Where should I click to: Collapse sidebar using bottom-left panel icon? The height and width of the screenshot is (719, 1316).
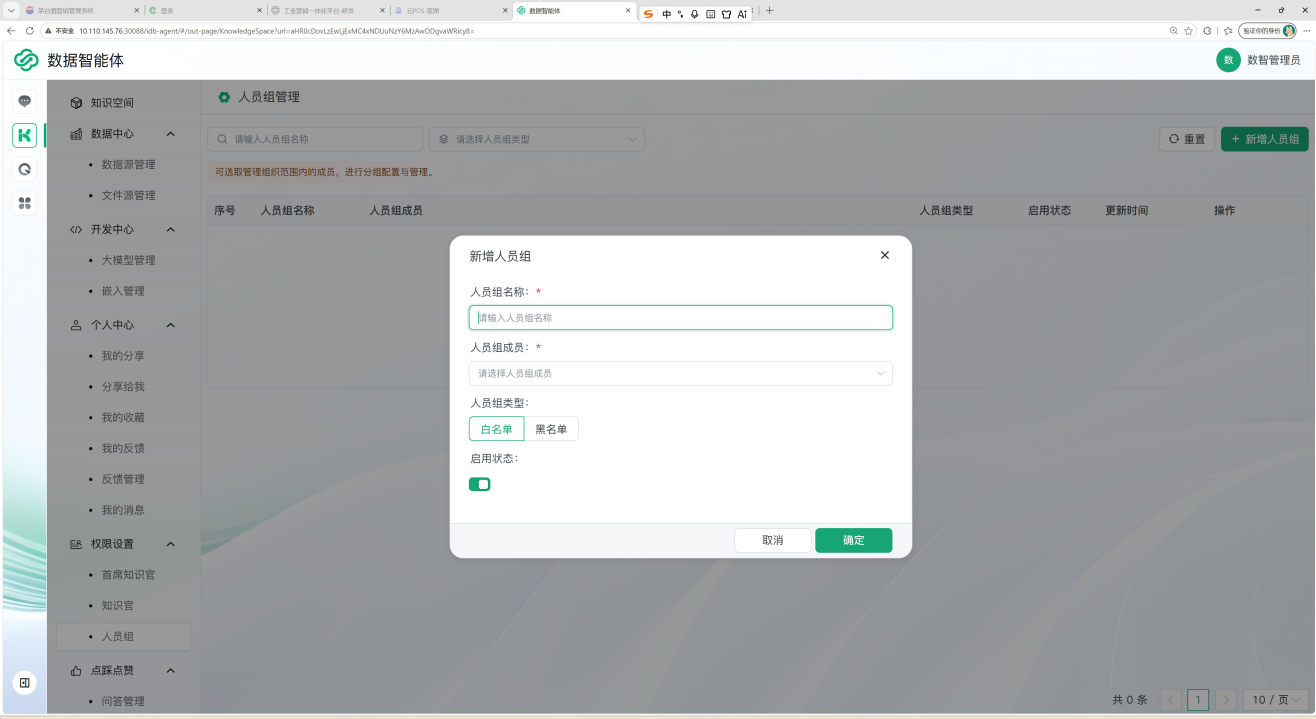point(25,682)
